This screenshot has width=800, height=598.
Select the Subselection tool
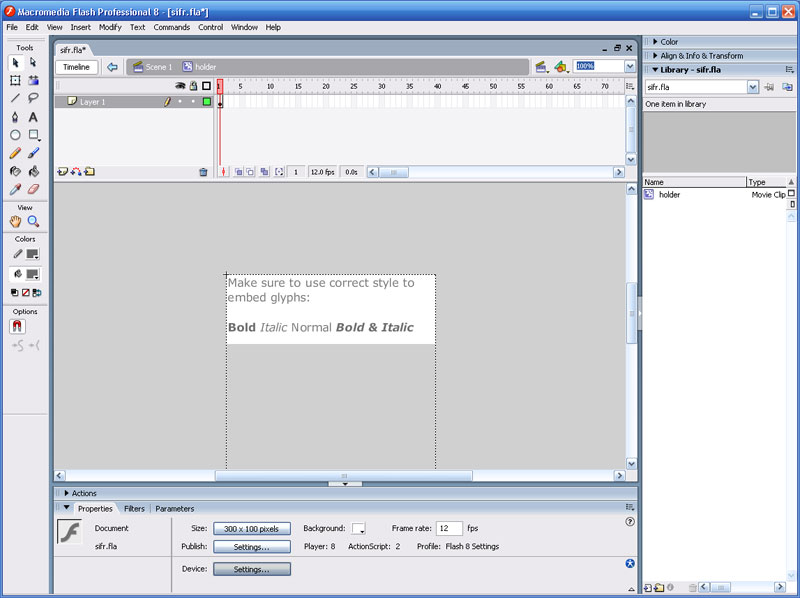33,63
